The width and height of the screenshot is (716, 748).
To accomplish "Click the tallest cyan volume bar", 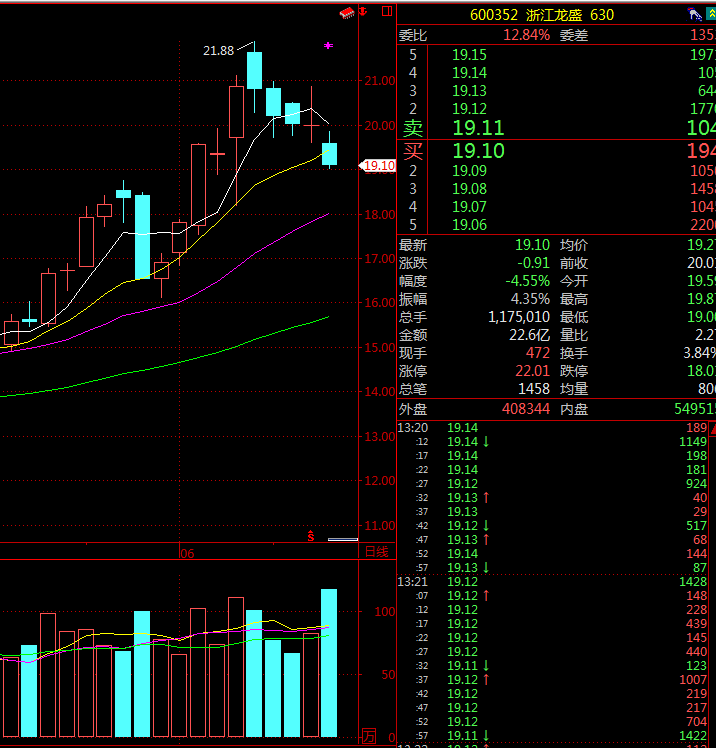I will pos(328,663).
